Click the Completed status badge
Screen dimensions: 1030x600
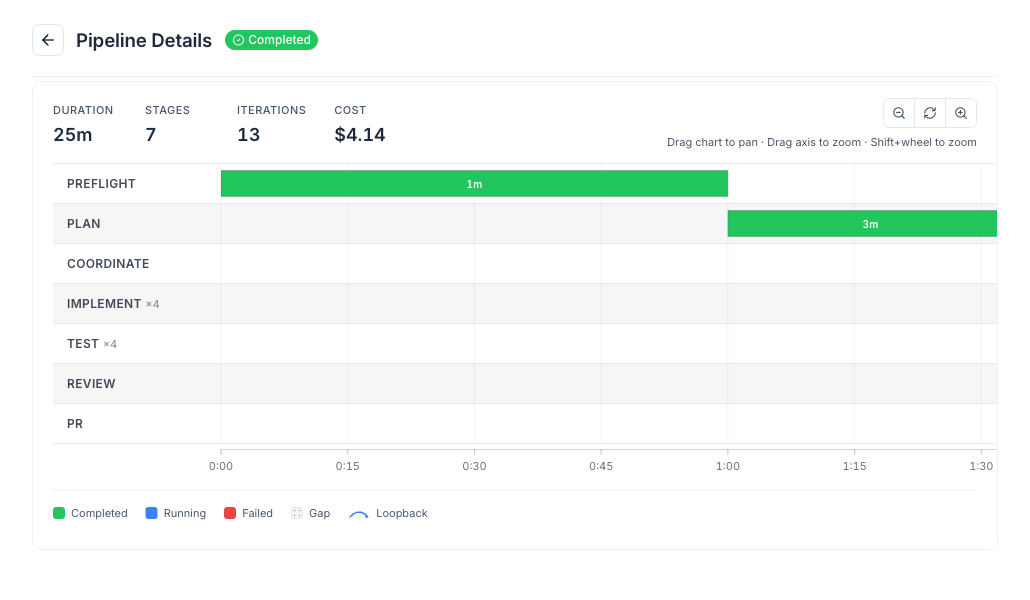point(271,40)
